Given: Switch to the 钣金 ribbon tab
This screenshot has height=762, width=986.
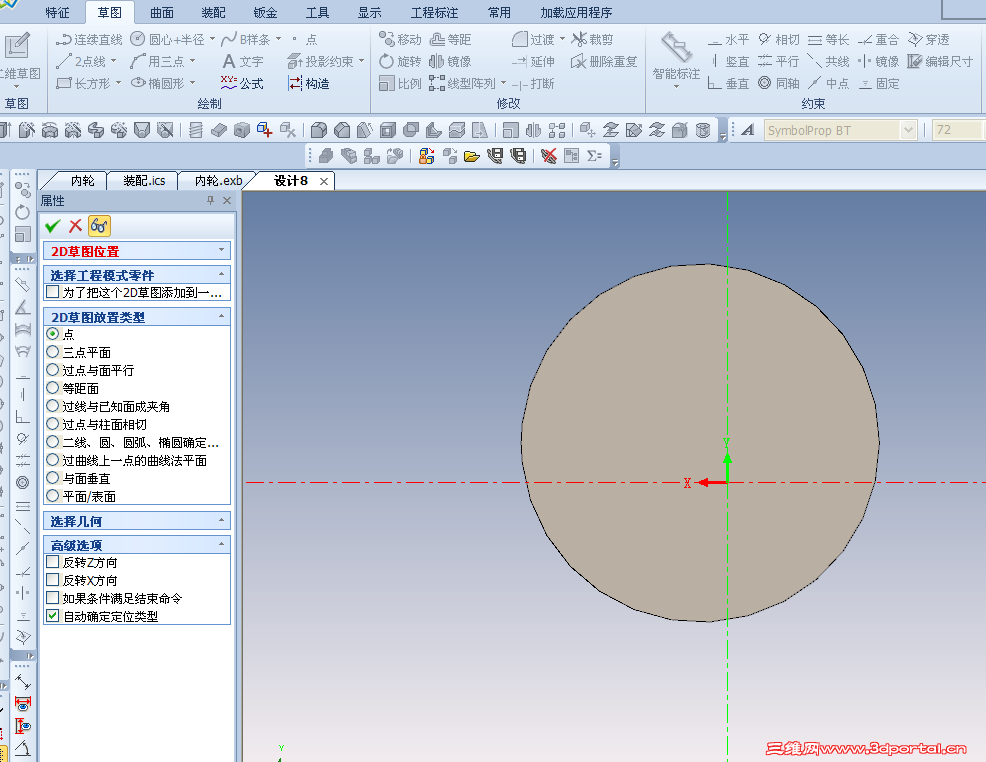Looking at the screenshot, I should [x=265, y=13].
